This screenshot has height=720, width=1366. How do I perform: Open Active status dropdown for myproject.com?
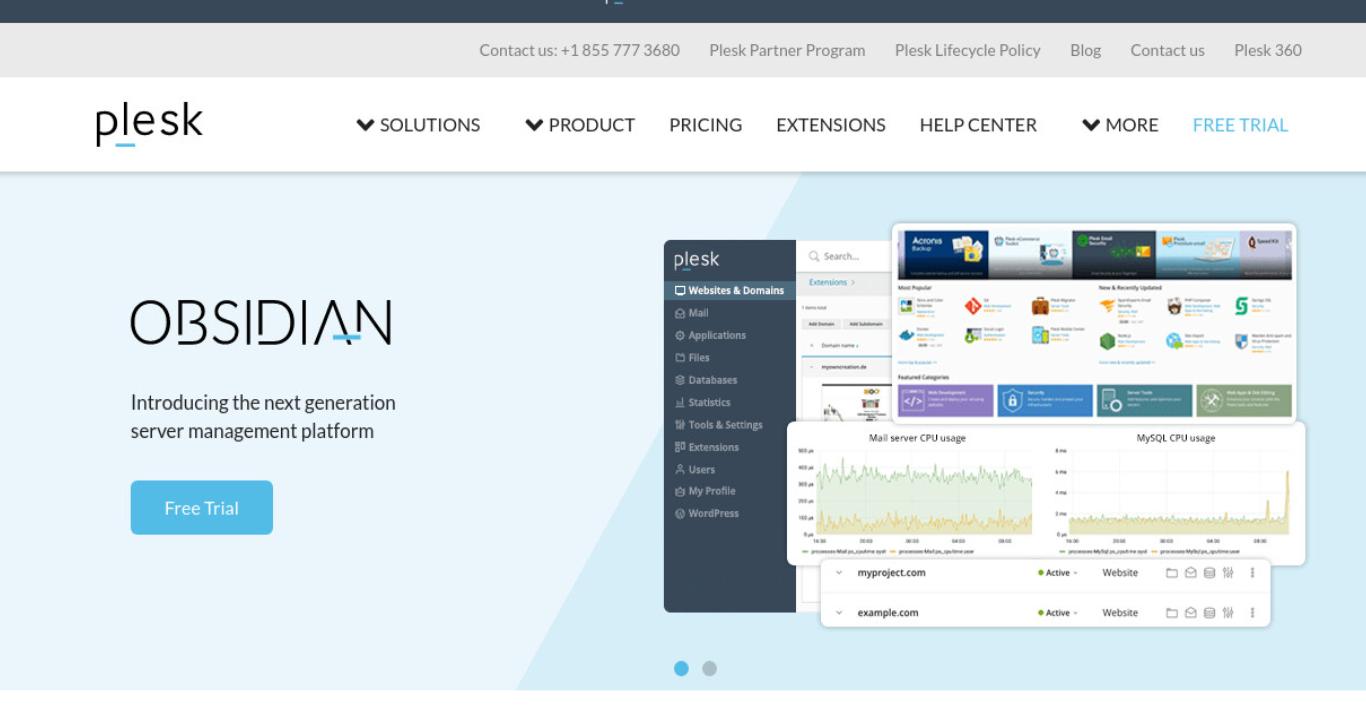tap(1058, 573)
